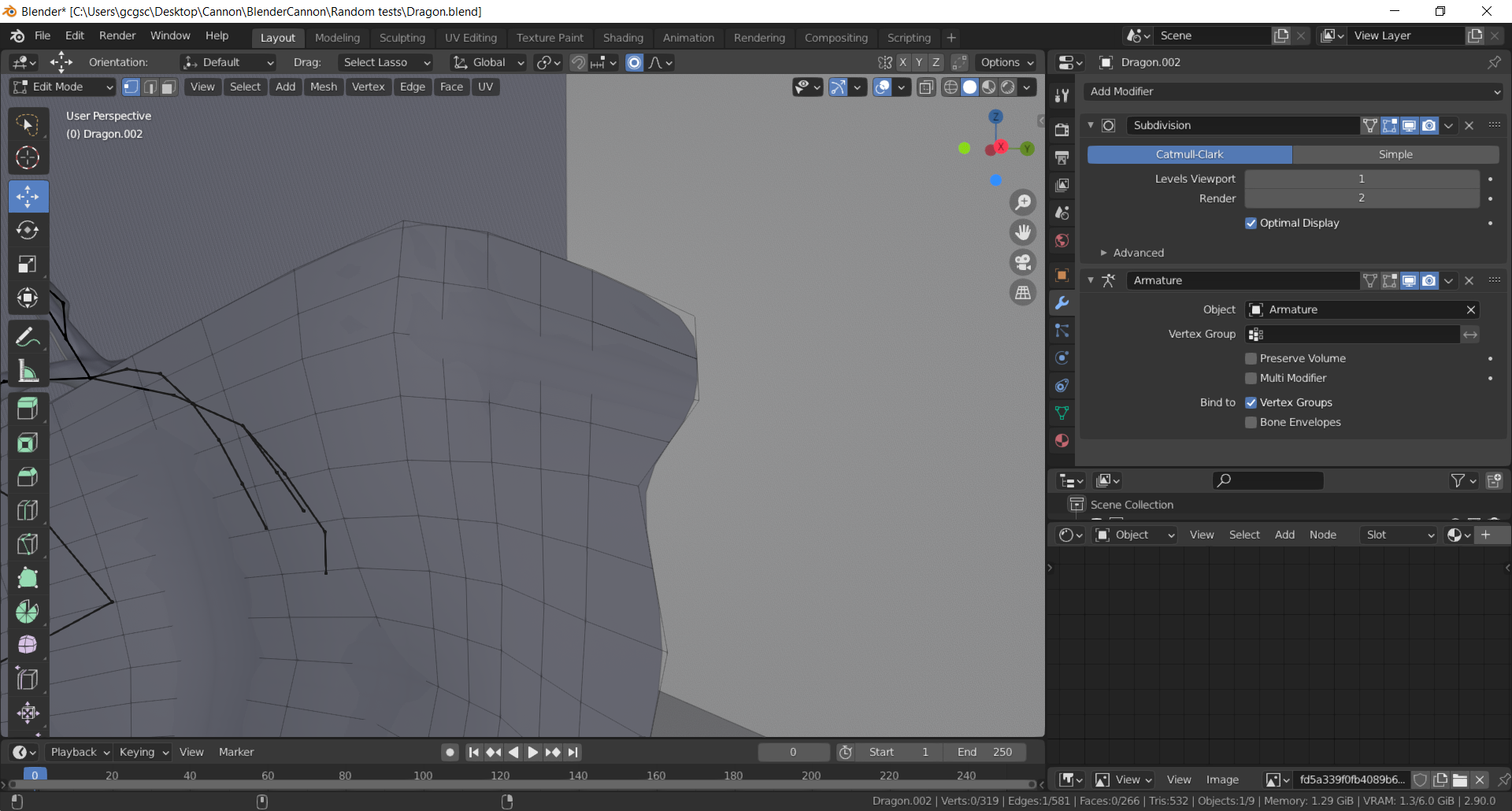Click the End frame field in timeline
This screenshot has width=1512, height=811.
tap(985, 752)
